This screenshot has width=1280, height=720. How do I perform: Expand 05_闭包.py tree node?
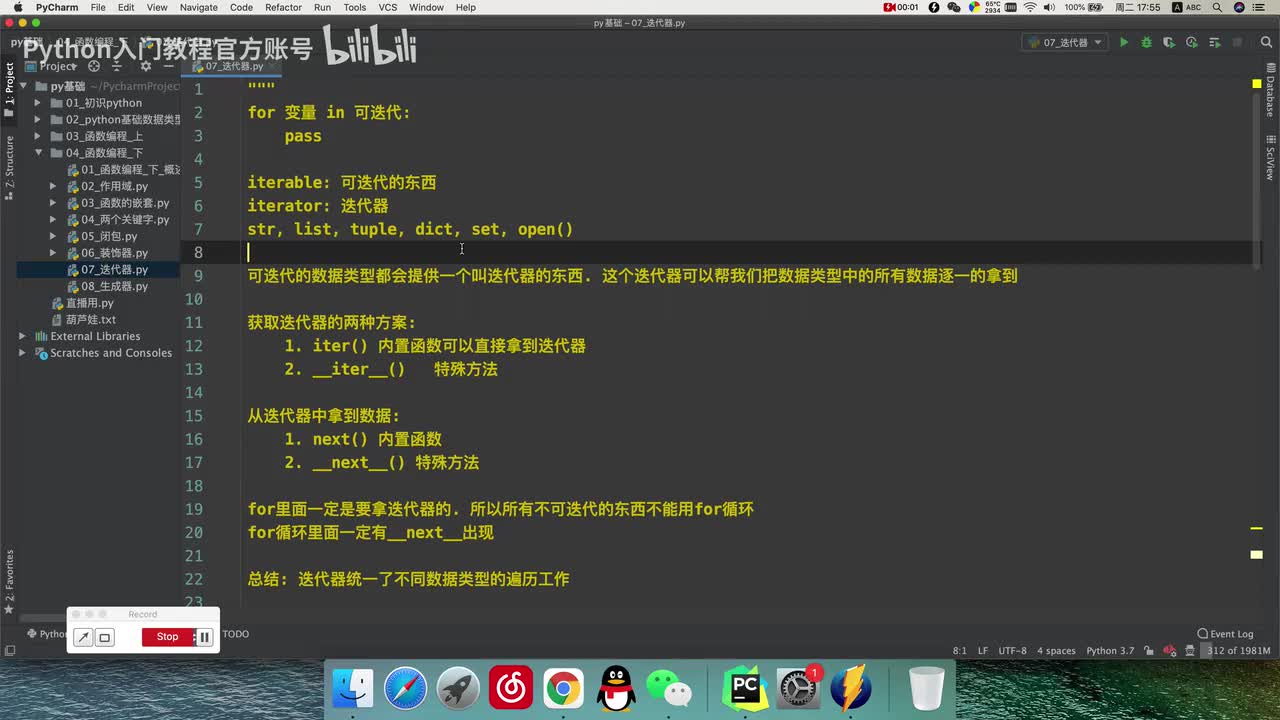(53, 236)
